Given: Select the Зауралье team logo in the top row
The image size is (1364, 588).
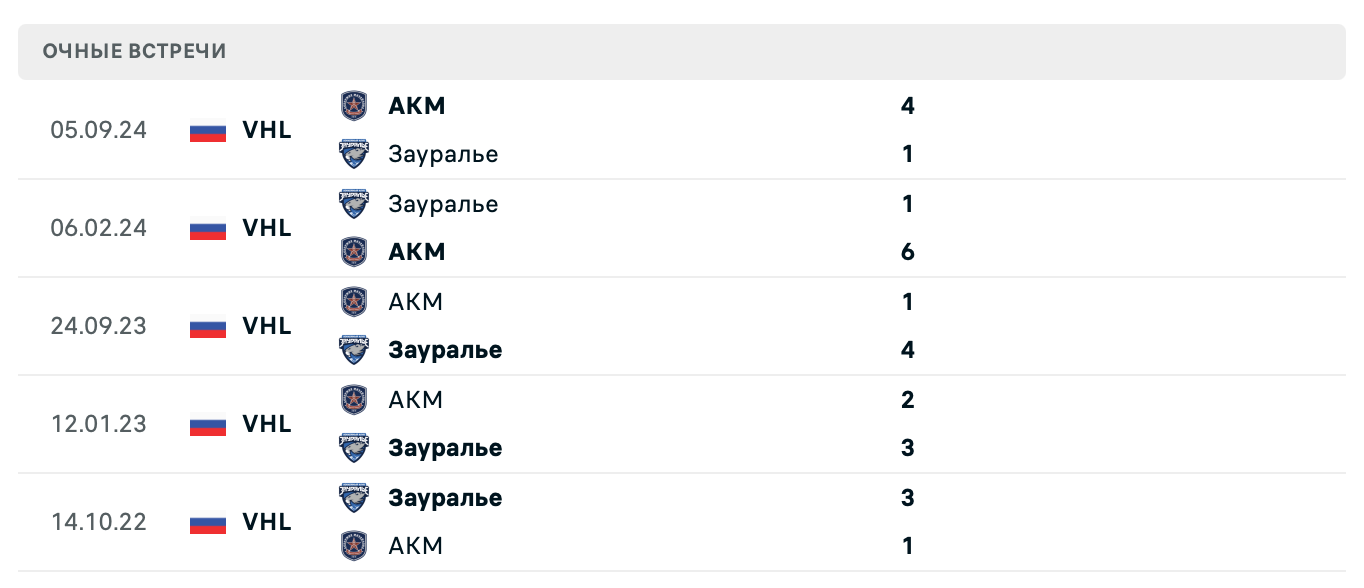Looking at the screenshot, I should click(354, 154).
